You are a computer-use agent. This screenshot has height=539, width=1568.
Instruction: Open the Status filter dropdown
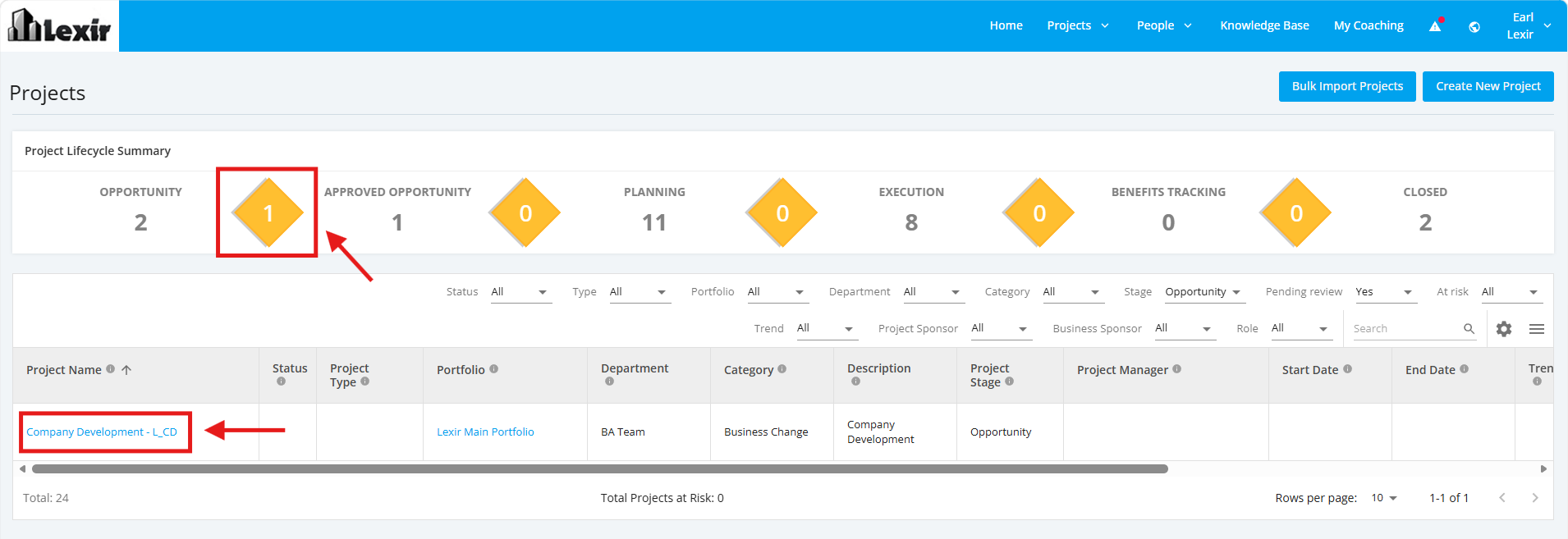click(x=521, y=292)
